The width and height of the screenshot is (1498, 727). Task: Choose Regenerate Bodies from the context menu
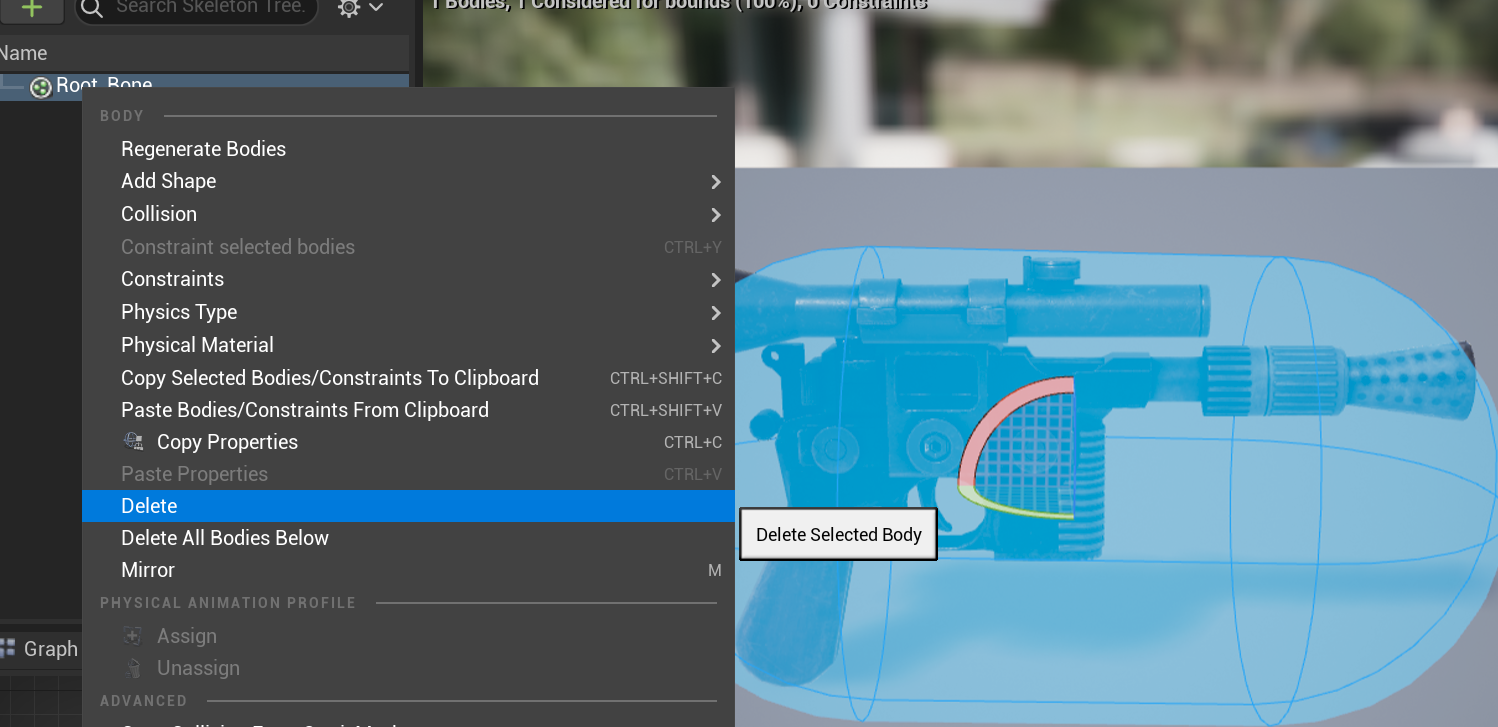[x=408, y=149]
